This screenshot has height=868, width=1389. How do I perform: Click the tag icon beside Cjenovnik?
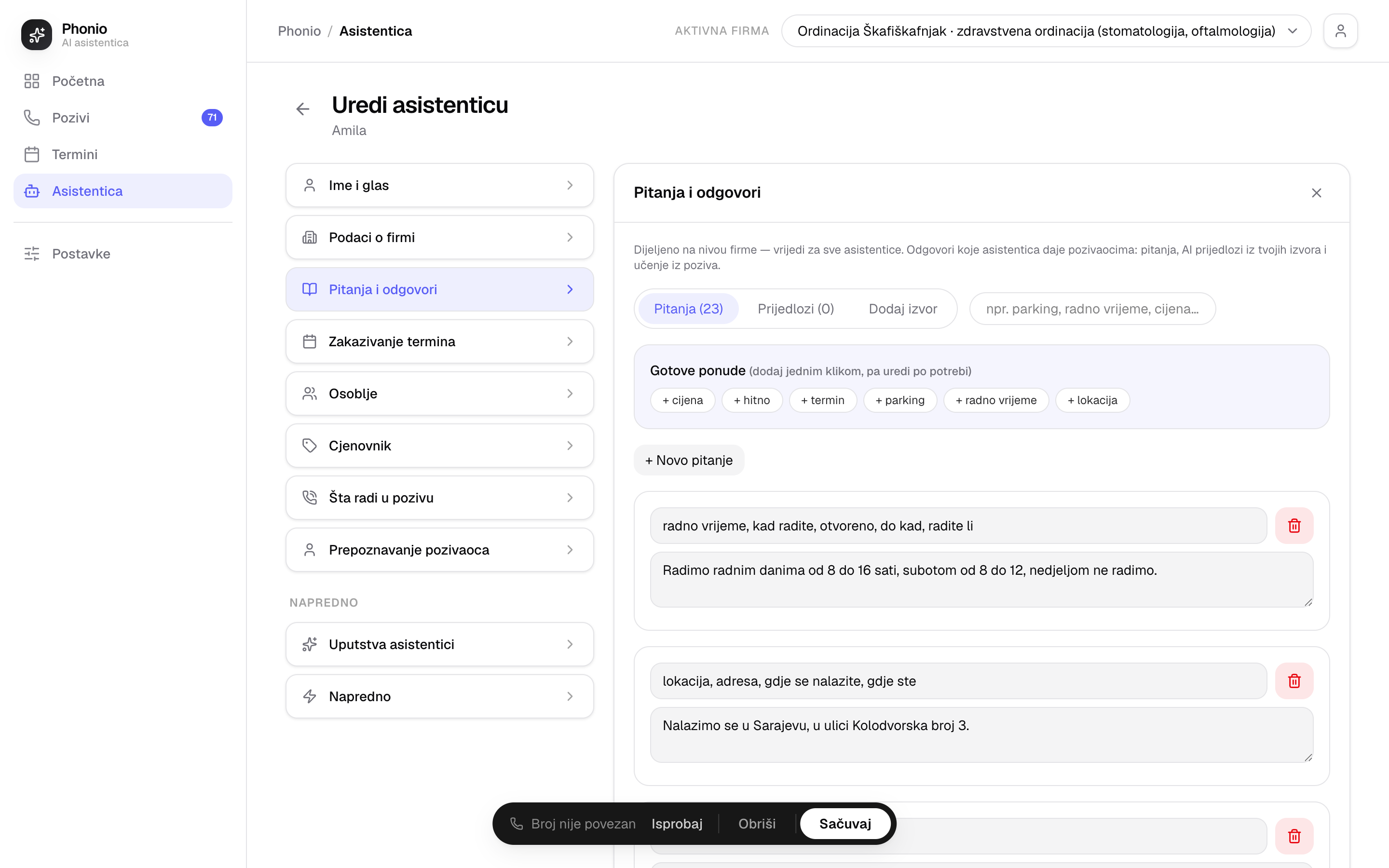pyautogui.click(x=309, y=446)
